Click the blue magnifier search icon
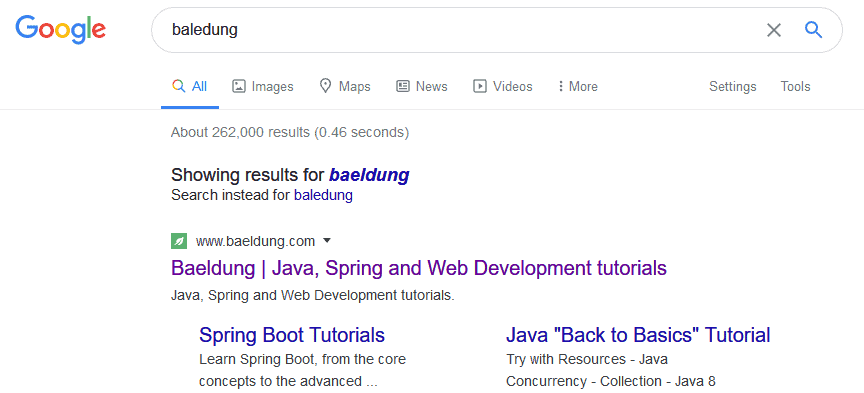 813,29
